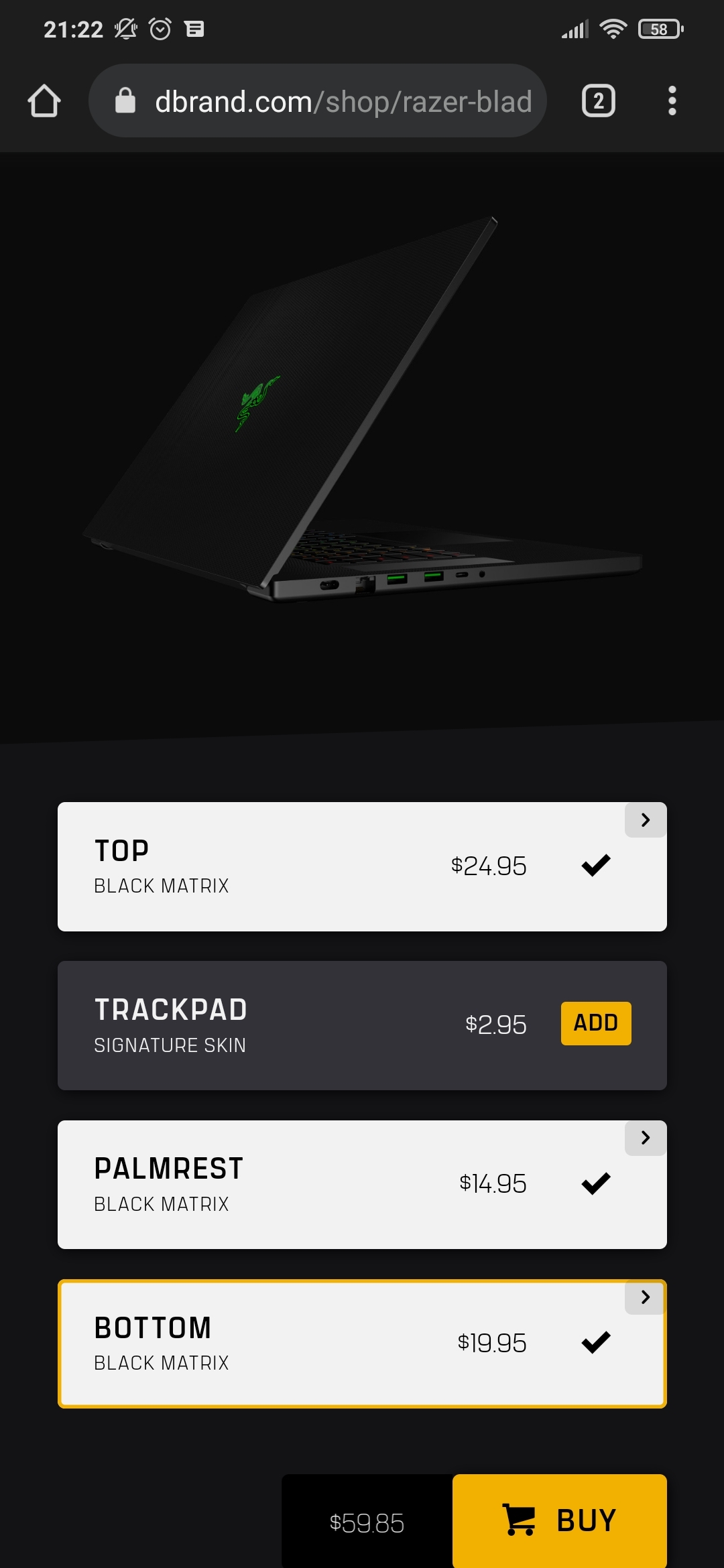724x1568 pixels.
Task: Uncheck the Bottom skin checkmark
Action: point(595,1342)
